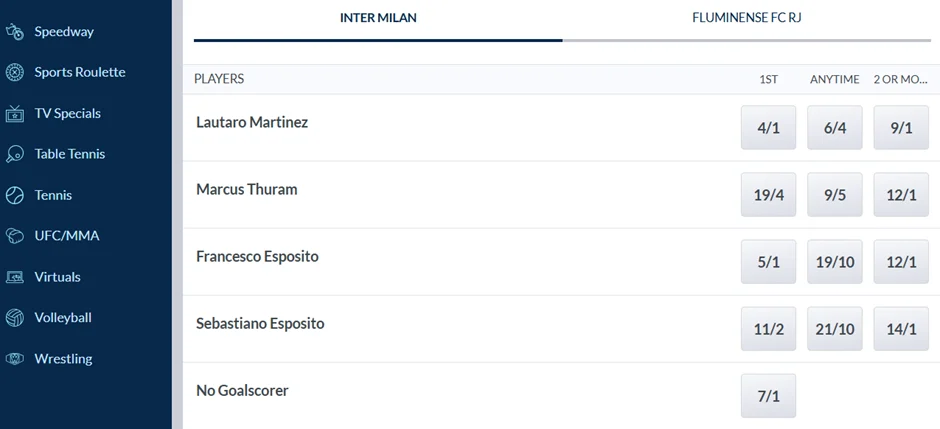Pick Lautaro Martinez anytime scorer at 6/4
The image size is (940, 429).
click(835, 128)
